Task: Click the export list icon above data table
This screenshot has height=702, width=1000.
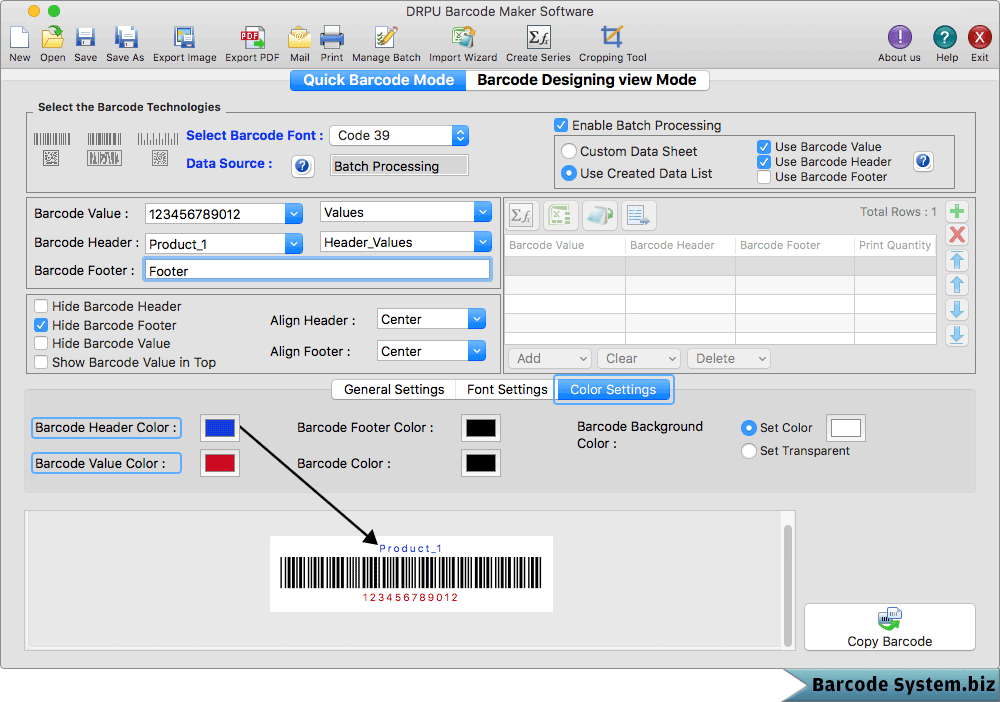Action: point(638,216)
